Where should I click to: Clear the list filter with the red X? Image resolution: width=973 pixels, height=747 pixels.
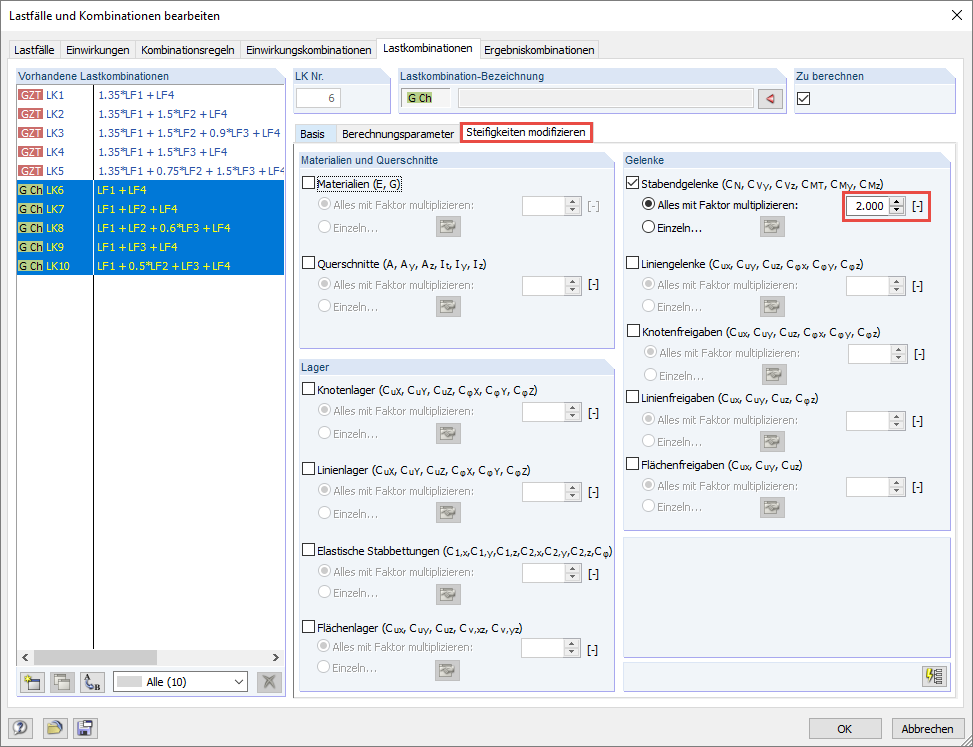(x=268, y=681)
